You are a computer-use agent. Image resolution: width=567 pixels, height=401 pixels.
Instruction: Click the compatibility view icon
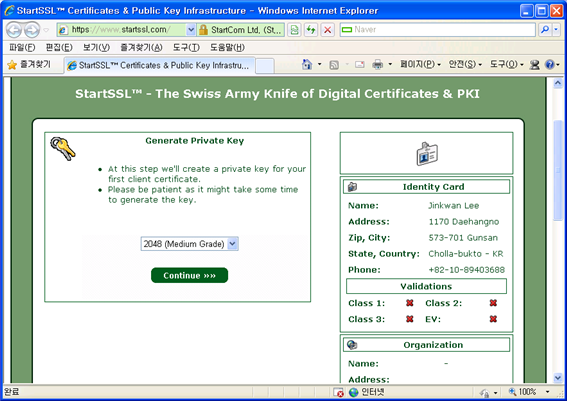294,30
